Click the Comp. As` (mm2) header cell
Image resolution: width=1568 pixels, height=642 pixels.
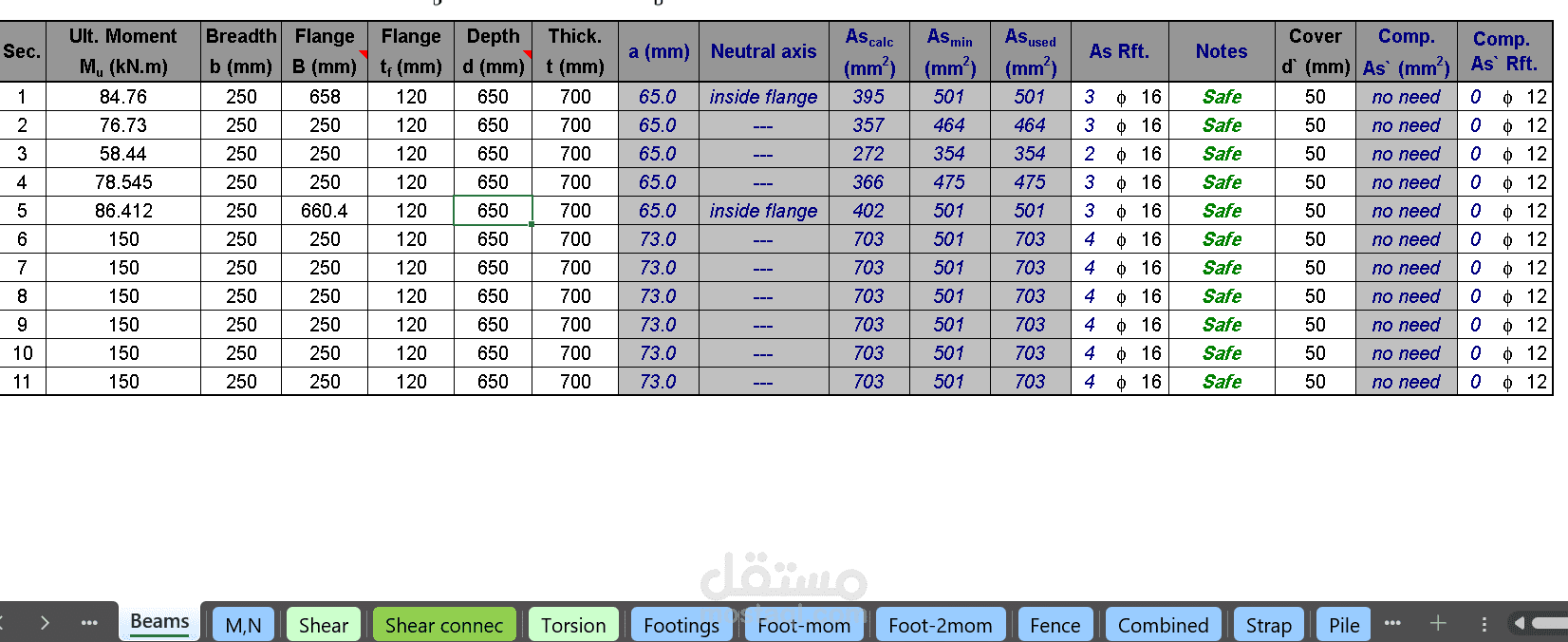(x=1407, y=51)
